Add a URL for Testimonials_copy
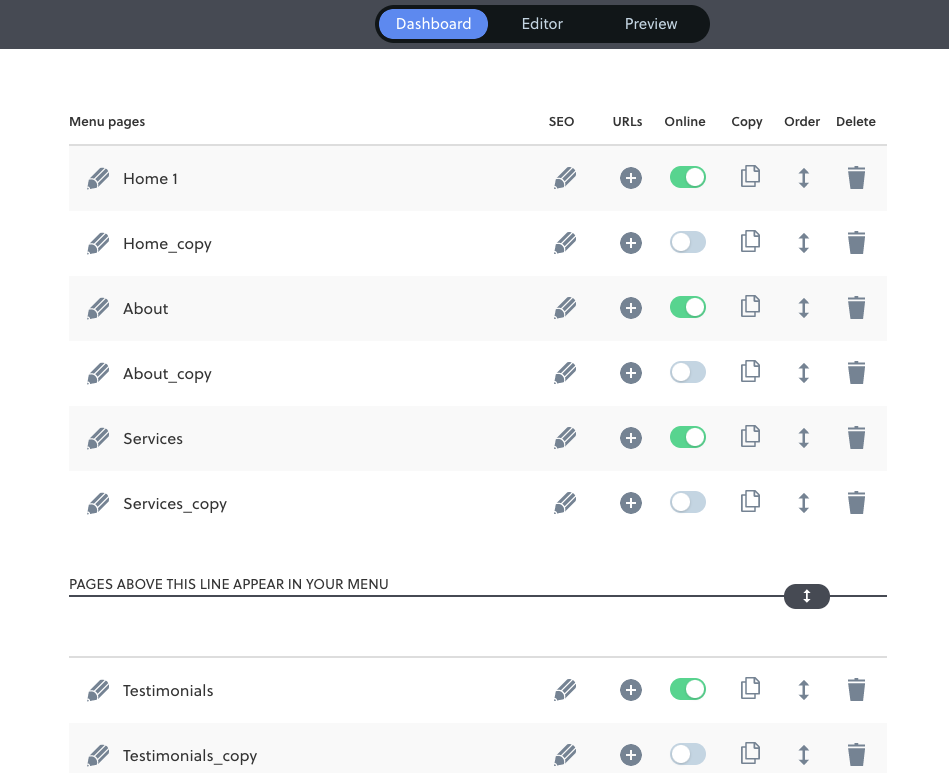 (x=631, y=755)
